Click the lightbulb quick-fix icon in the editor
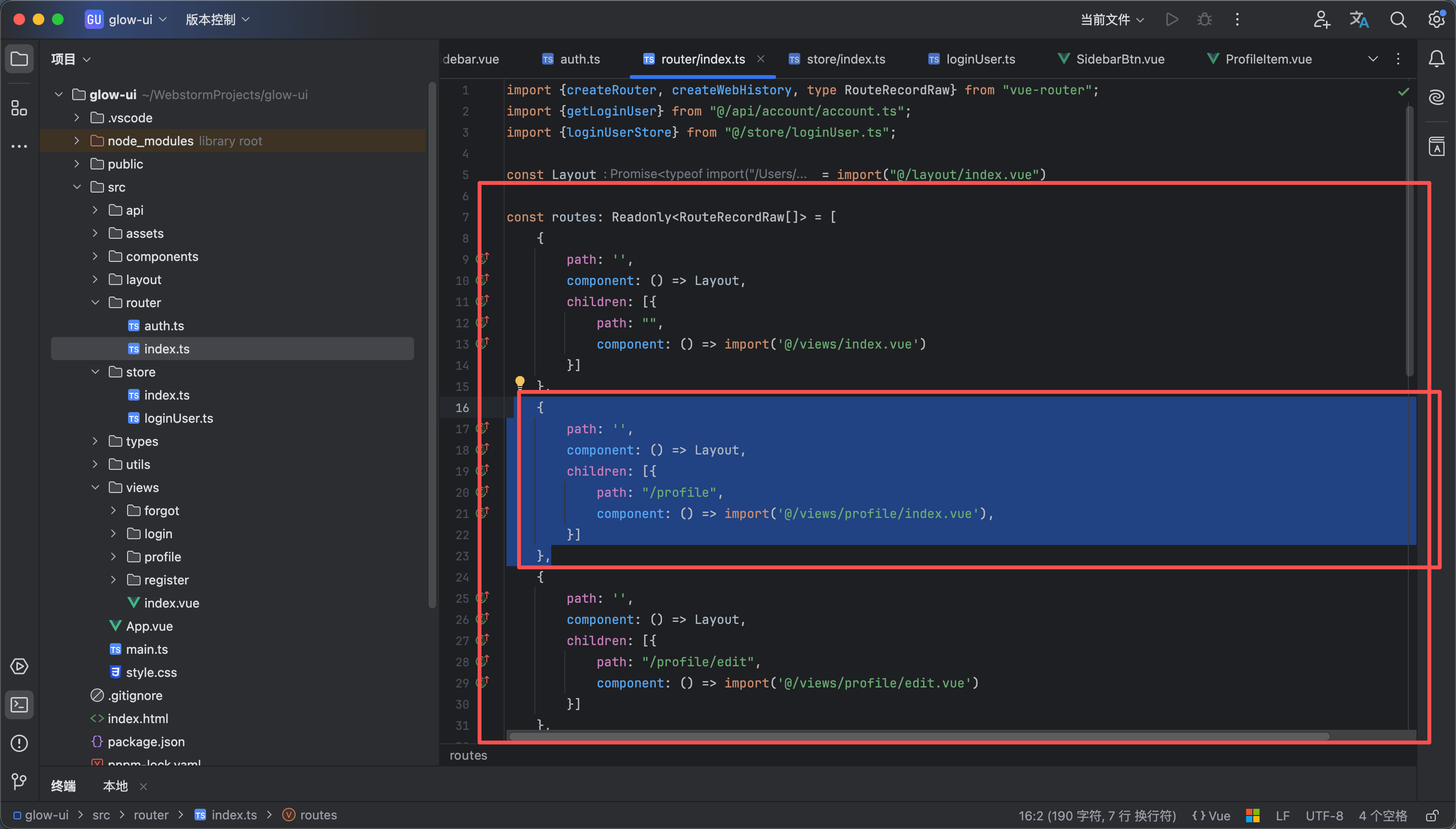 (520, 381)
